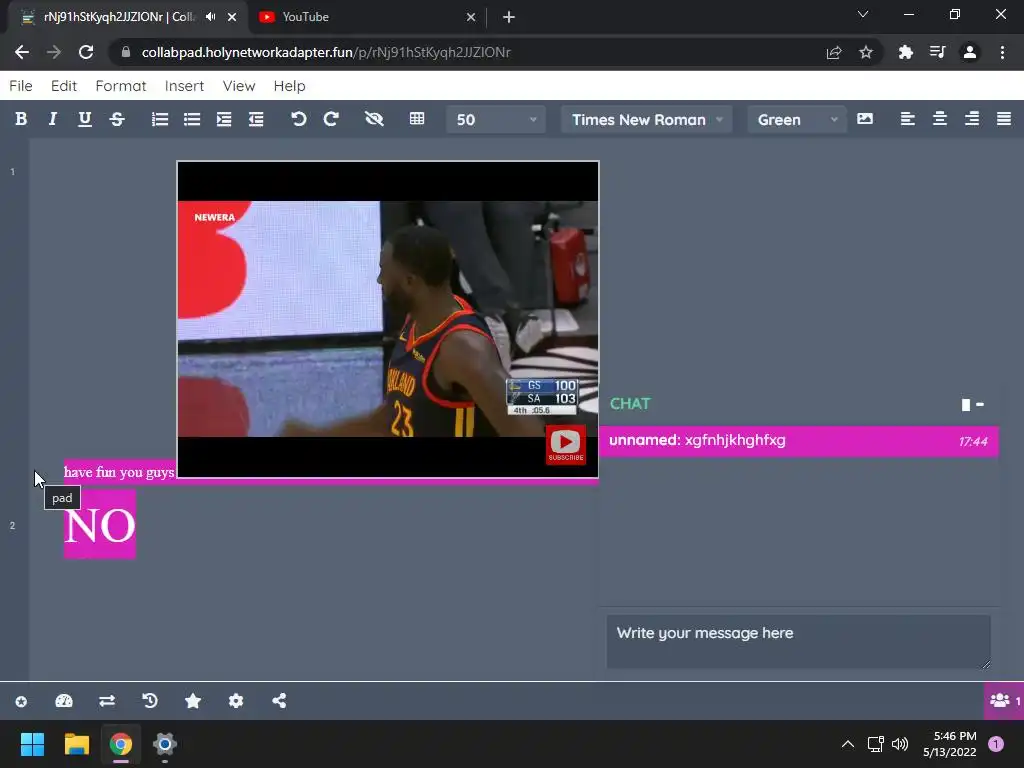The height and width of the screenshot is (768, 1024).
Task: Open the Chrome three-dot menu
Action: pyautogui.click(x=1002, y=52)
